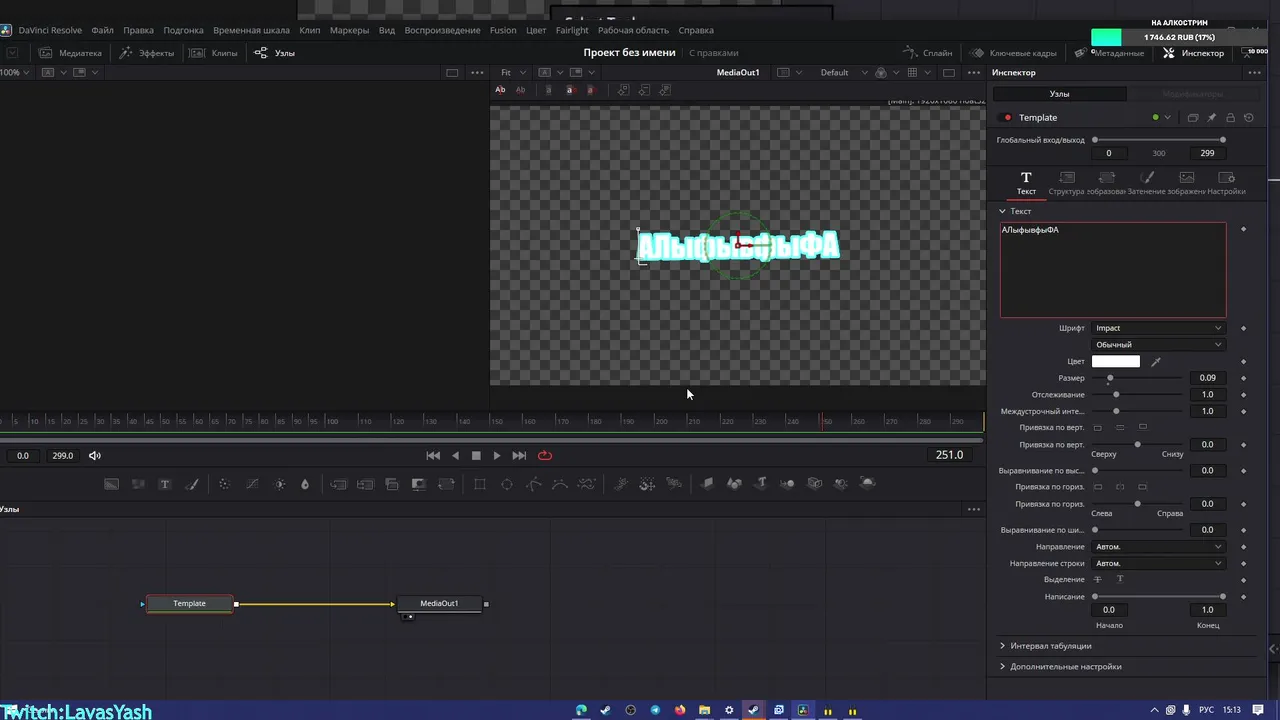Add a Transform node from toolbar
This screenshot has height=720, width=1280.
coord(446,484)
